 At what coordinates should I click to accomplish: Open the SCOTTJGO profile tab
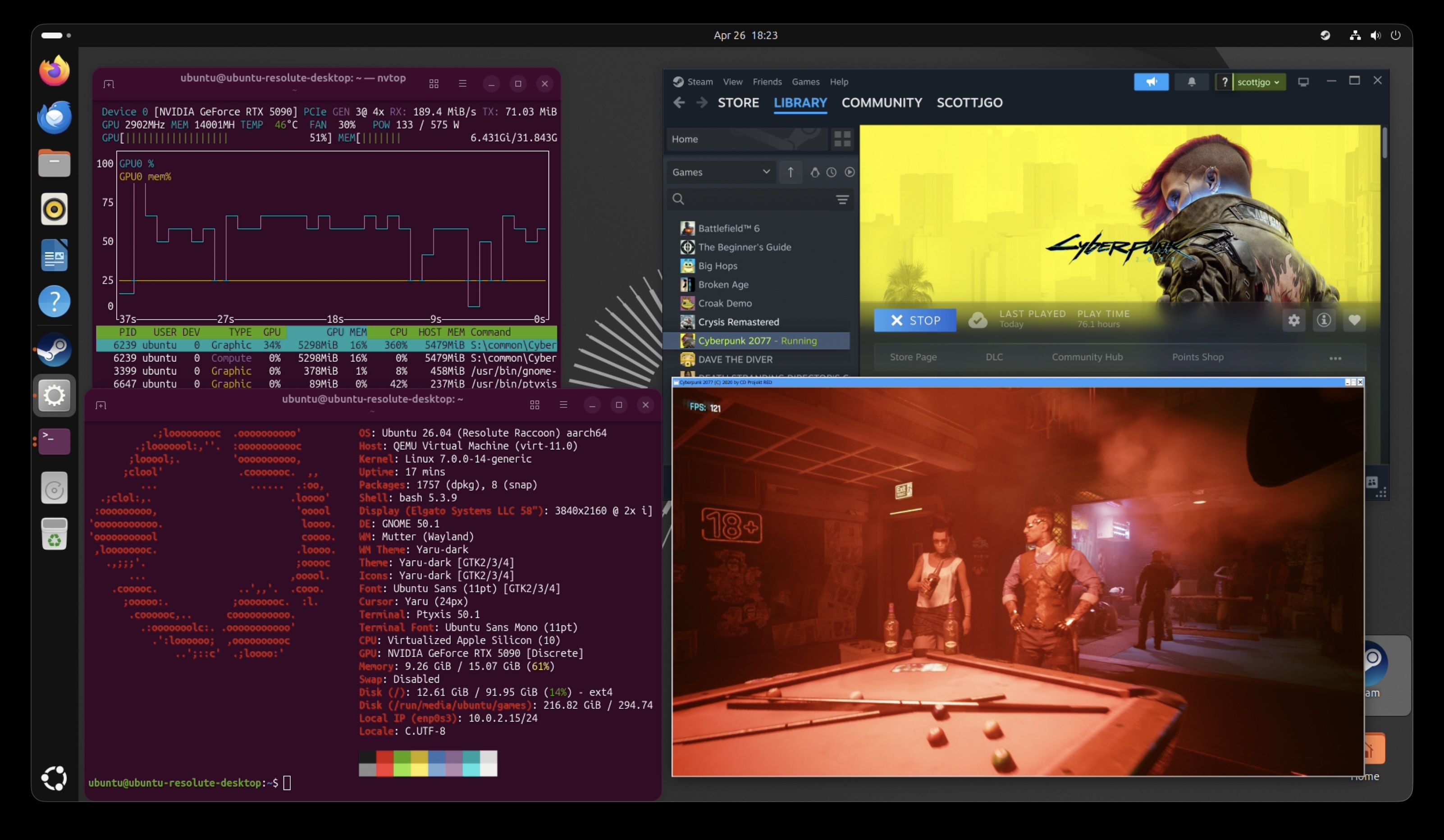(x=969, y=103)
